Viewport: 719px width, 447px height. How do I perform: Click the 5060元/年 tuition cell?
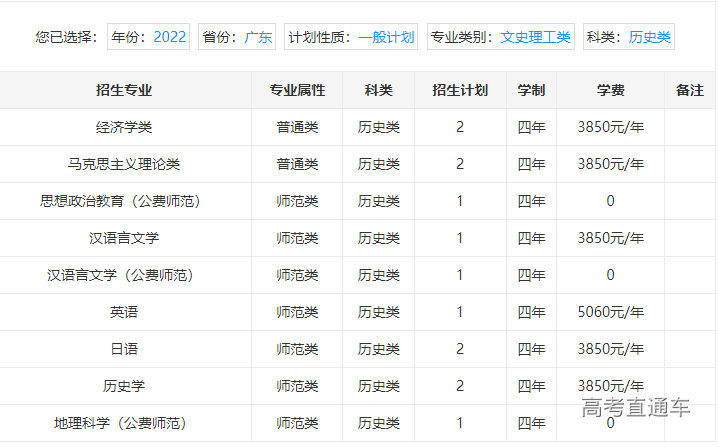[610, 312]
